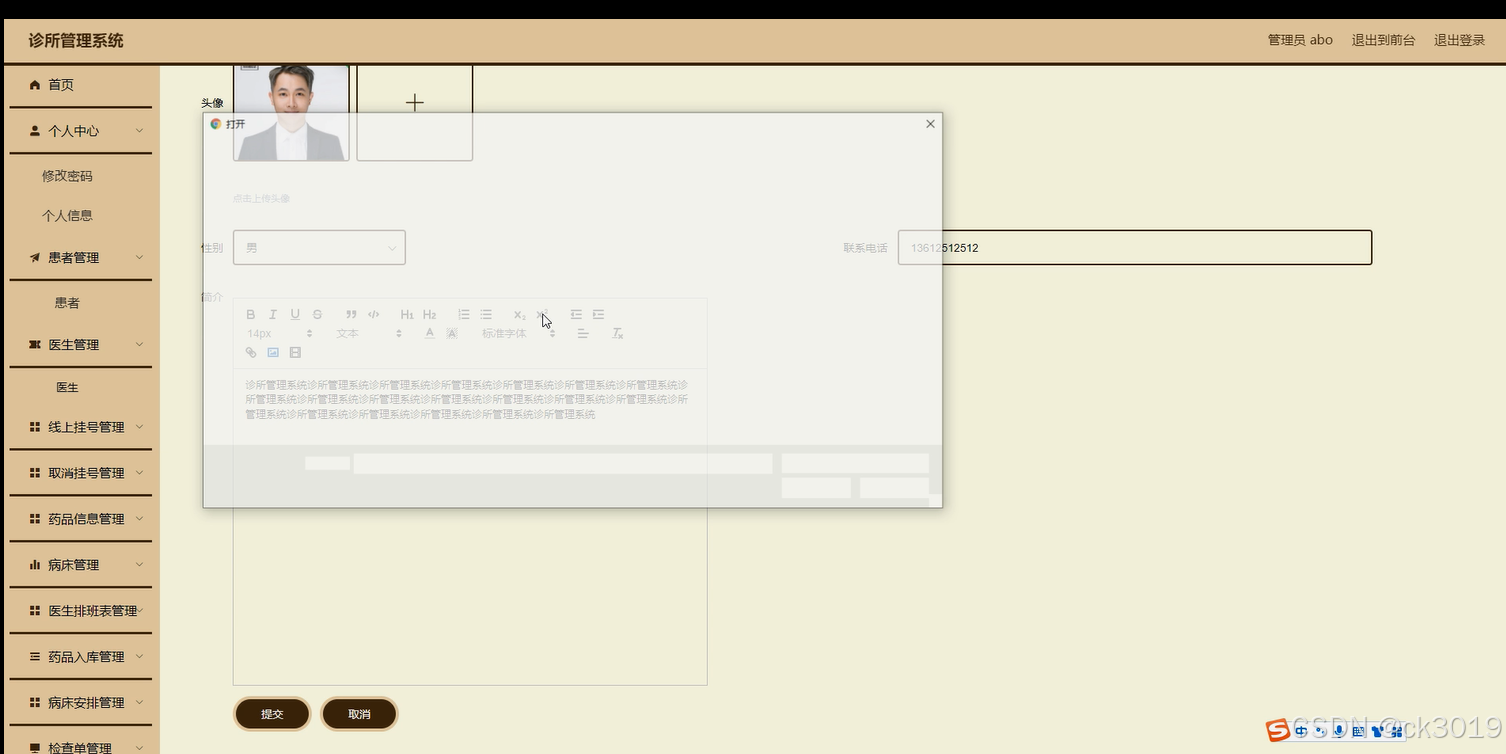Expand the 药品信息管理 chevron
1506x754 pixels.
pyautogui.click(x=139, y=519)
